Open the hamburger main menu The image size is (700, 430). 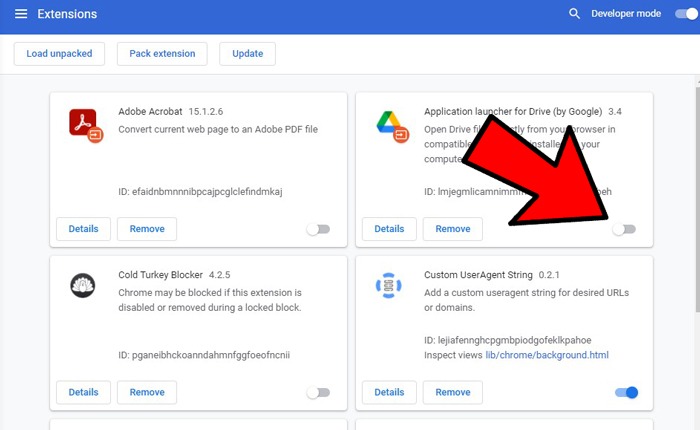click(21, 14)
